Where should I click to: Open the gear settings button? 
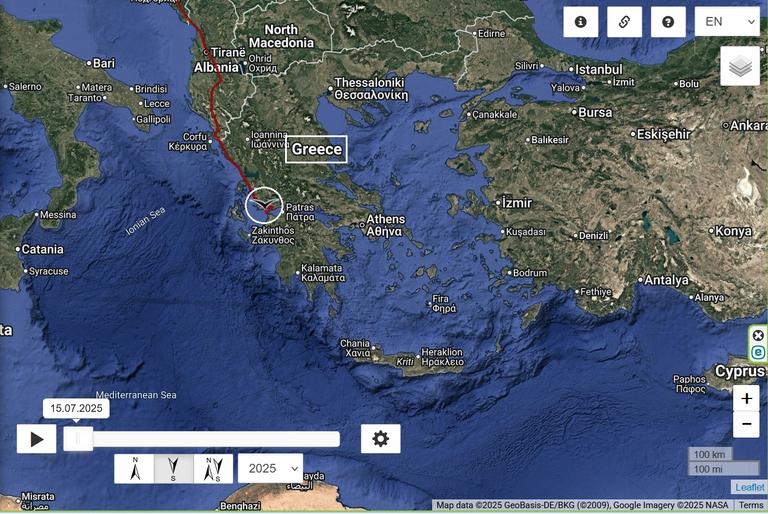[381, 439]
